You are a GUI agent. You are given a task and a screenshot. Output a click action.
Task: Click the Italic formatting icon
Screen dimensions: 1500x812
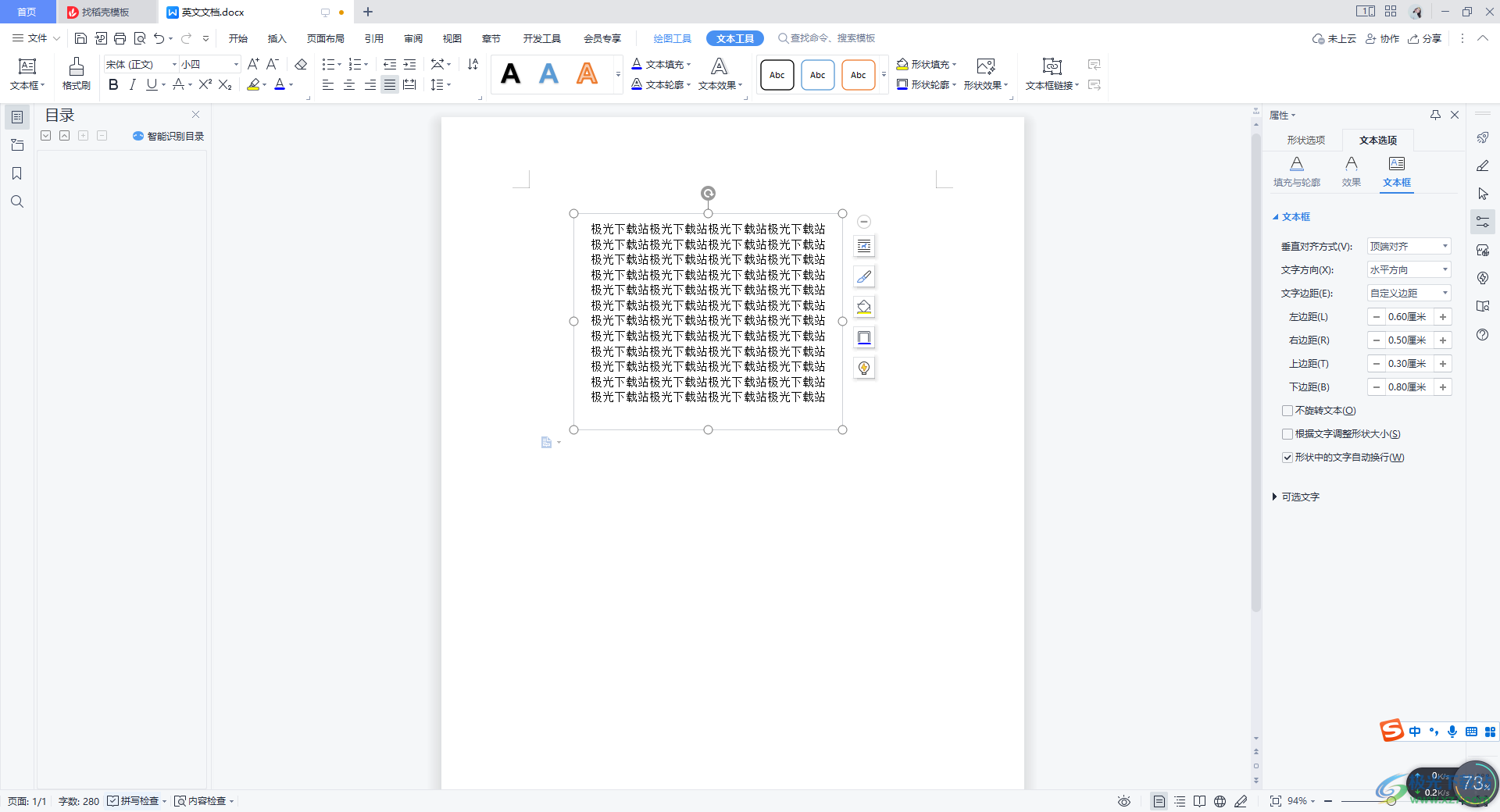pos(132,84)
